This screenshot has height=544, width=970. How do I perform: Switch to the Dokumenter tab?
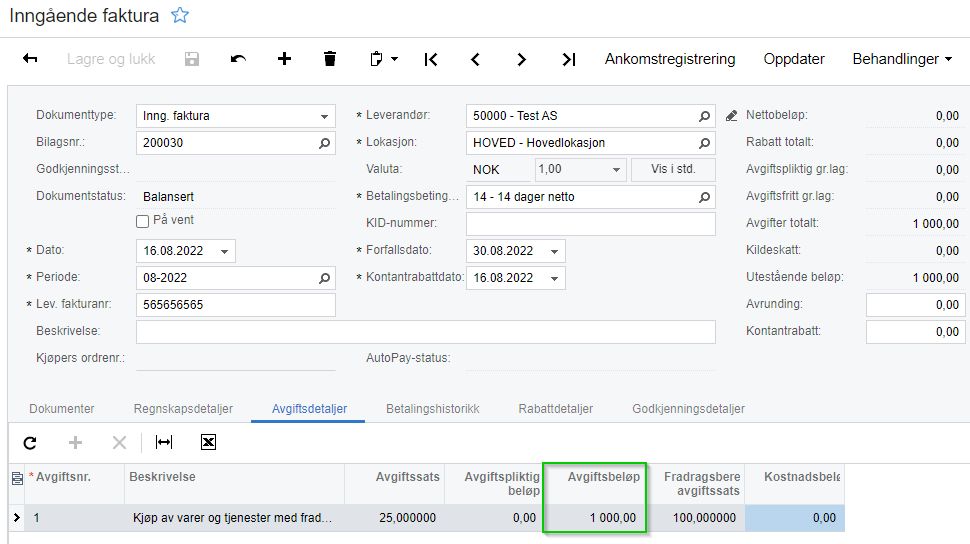coord(62,408)
